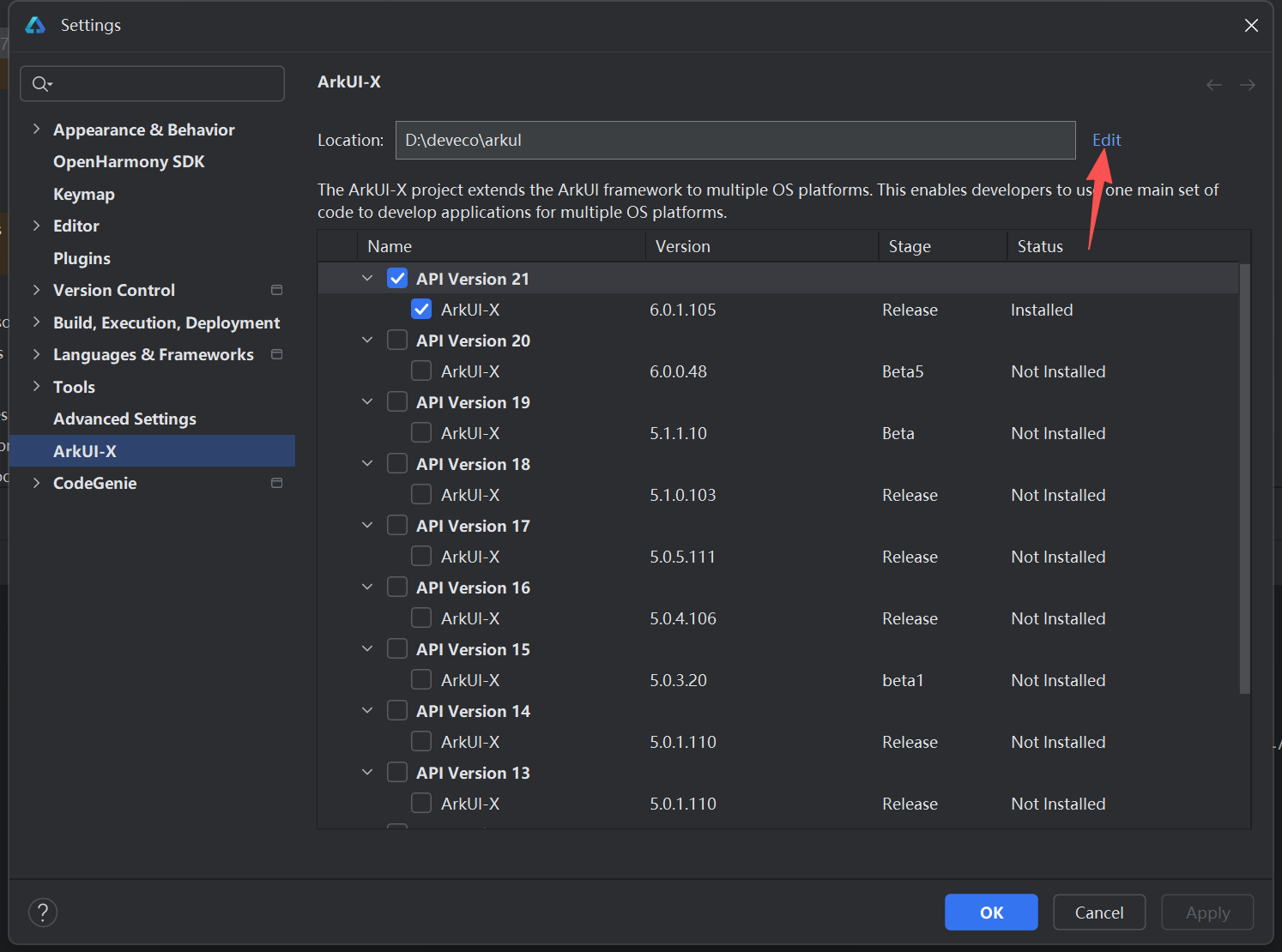This screenshot has width=1282, height=952.
Task: Click the project-level icon beside Version Control
Action: click(x=276, y=290)
